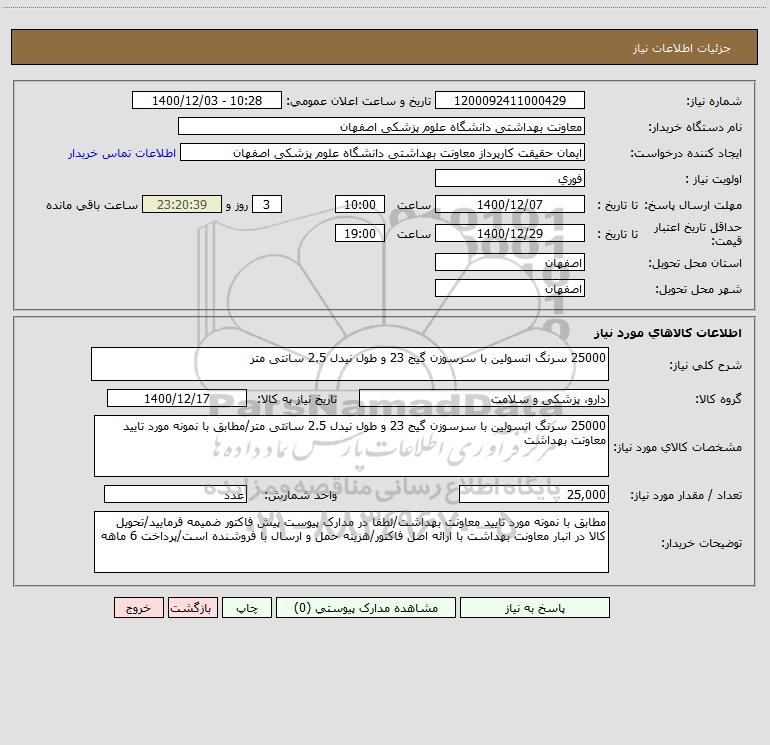
Task: Click the 'توضیحات خریدار:' label
Action: tap(702, 544)
